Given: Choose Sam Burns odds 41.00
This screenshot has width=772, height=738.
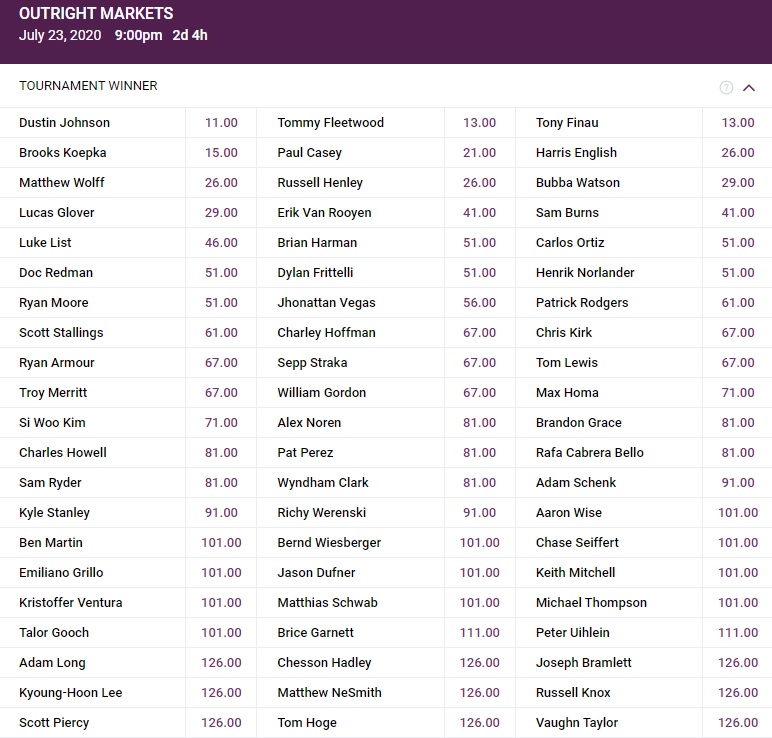Looking at the screenshot, I should (x=738, y=213).
